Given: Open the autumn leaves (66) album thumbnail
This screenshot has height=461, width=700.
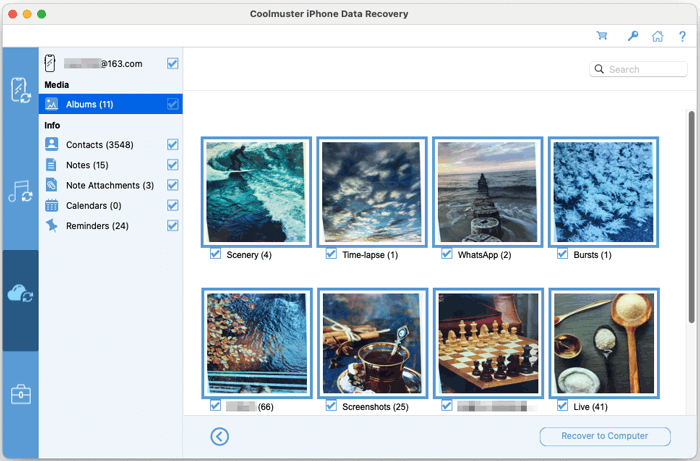Looking at the screenshot, I should (x=257, y=343).
